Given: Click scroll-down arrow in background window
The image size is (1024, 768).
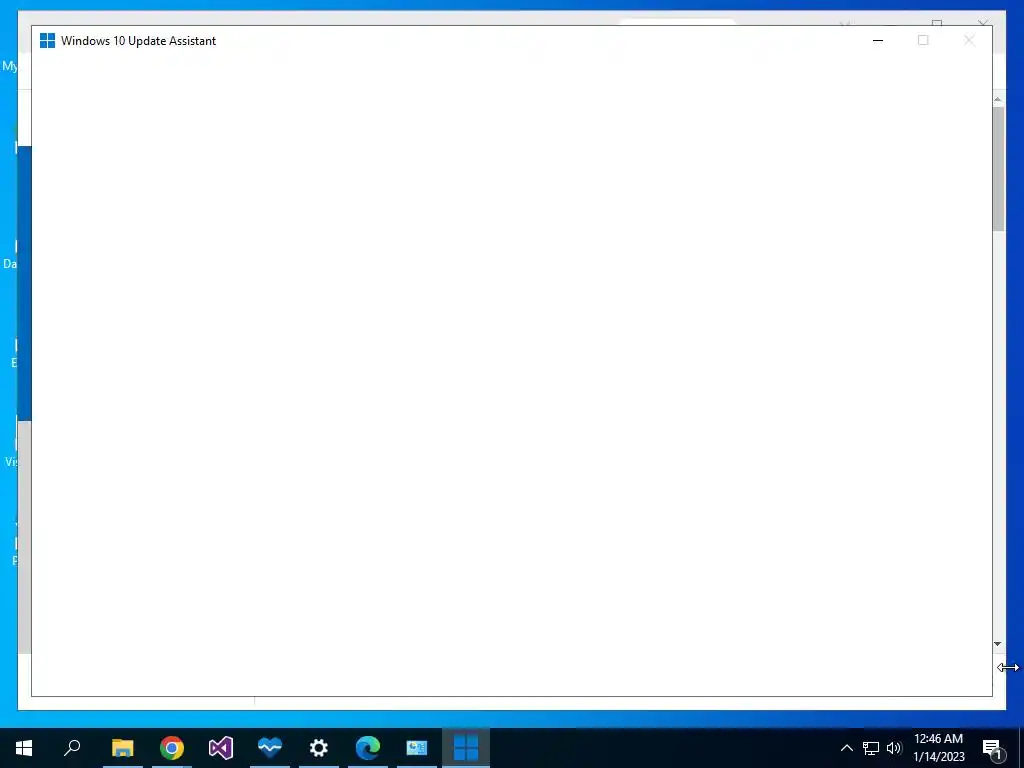Looking at the screenshot, I should pos(997,644).
